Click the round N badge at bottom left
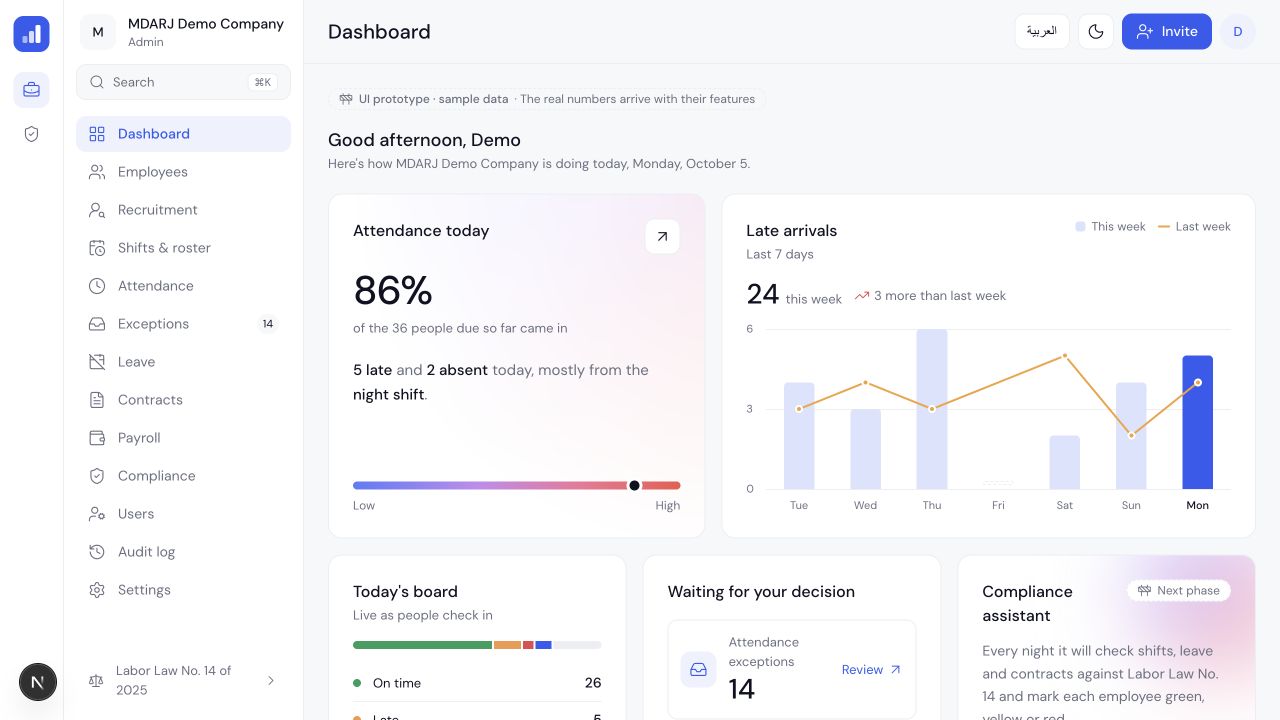This screenshot has height=720, width=1280. pos(38,683)
